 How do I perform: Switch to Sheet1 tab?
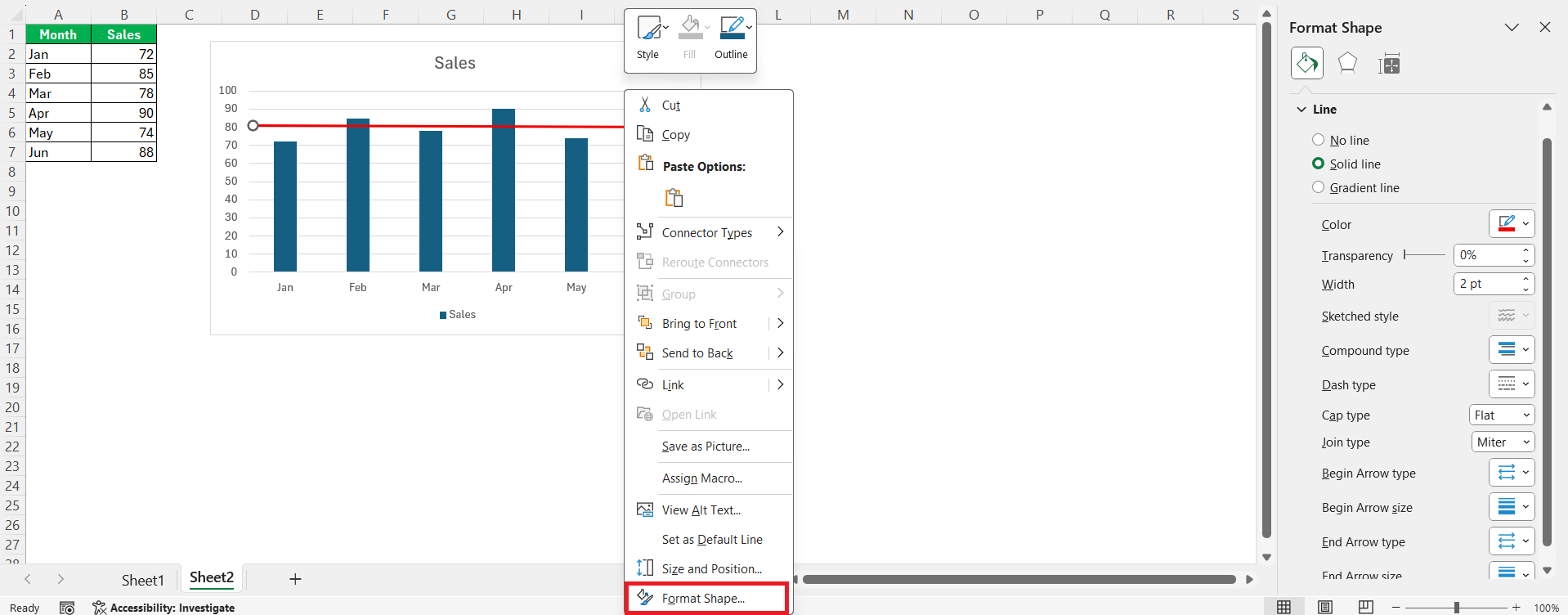143,580
